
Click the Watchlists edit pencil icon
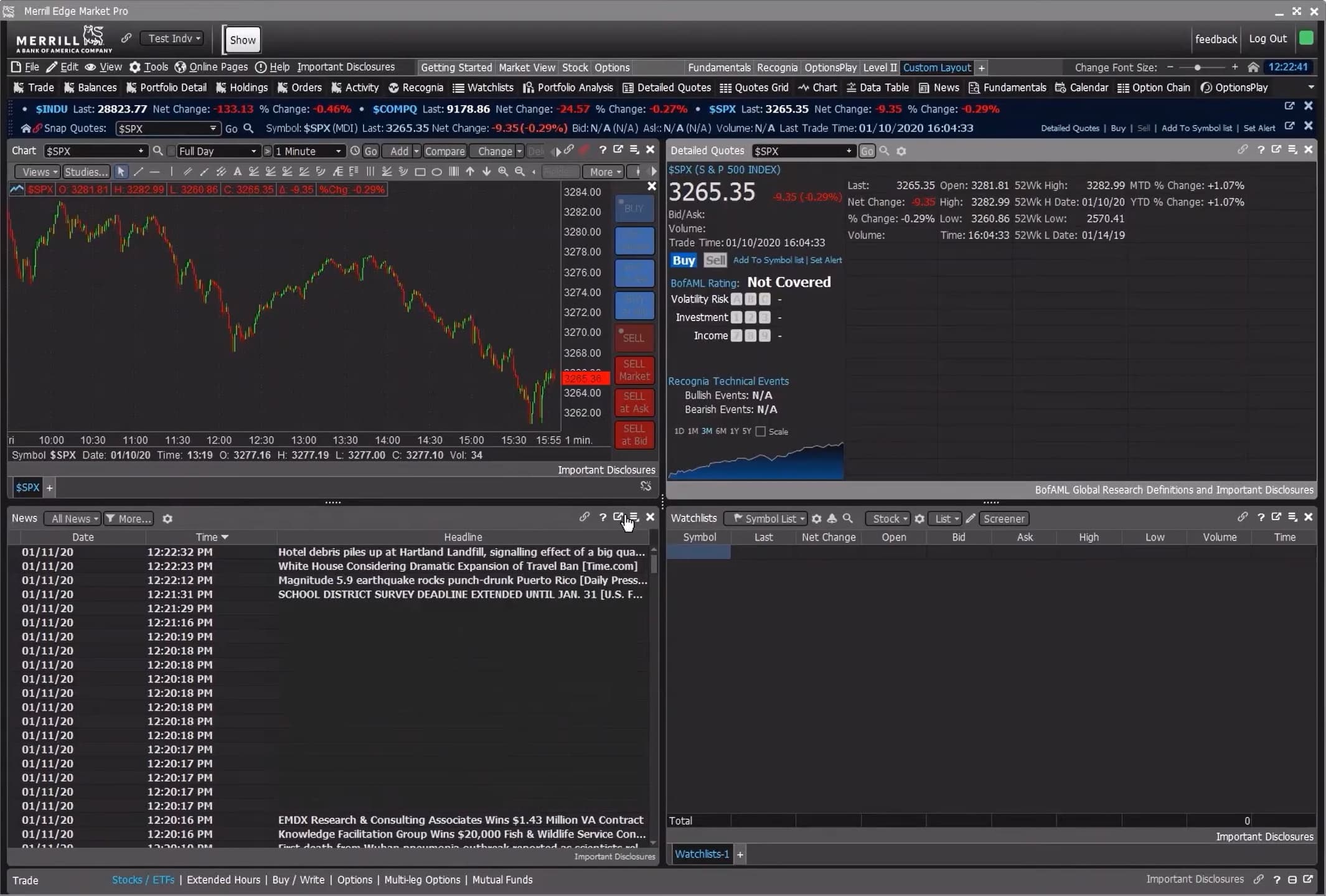coord(971,518)
